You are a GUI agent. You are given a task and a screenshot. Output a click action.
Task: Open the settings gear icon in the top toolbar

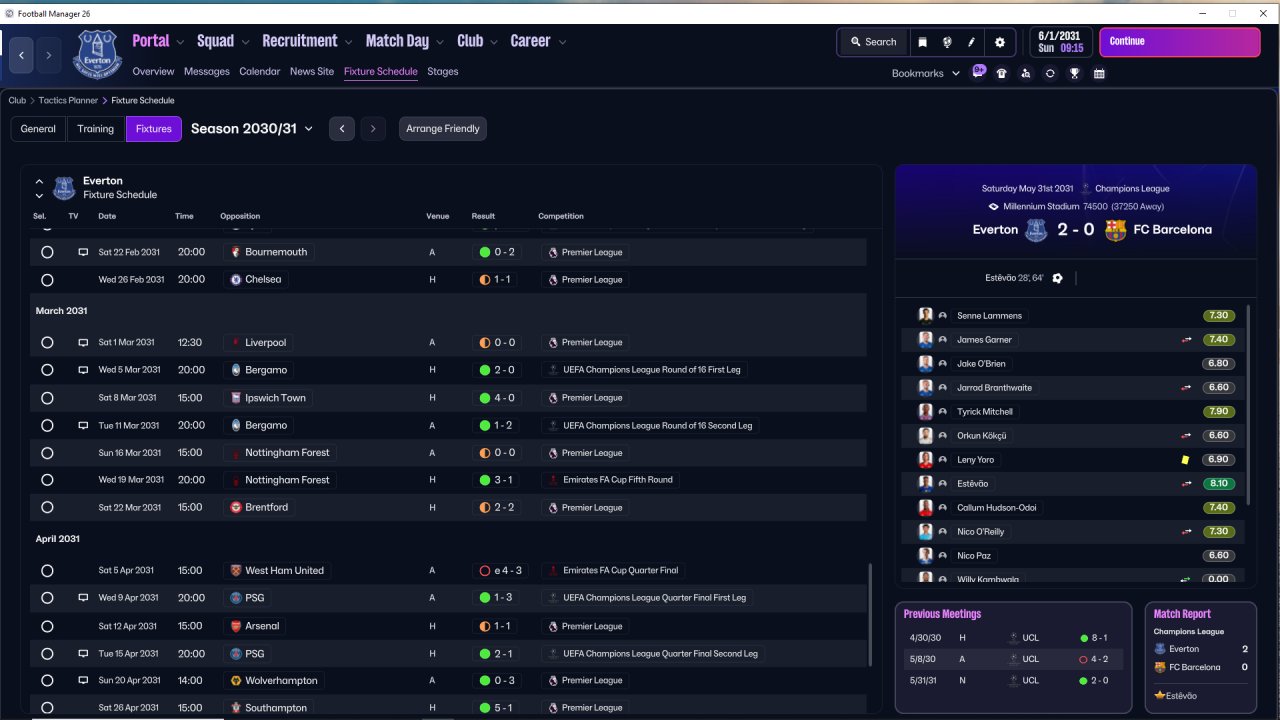[1000, 42]
